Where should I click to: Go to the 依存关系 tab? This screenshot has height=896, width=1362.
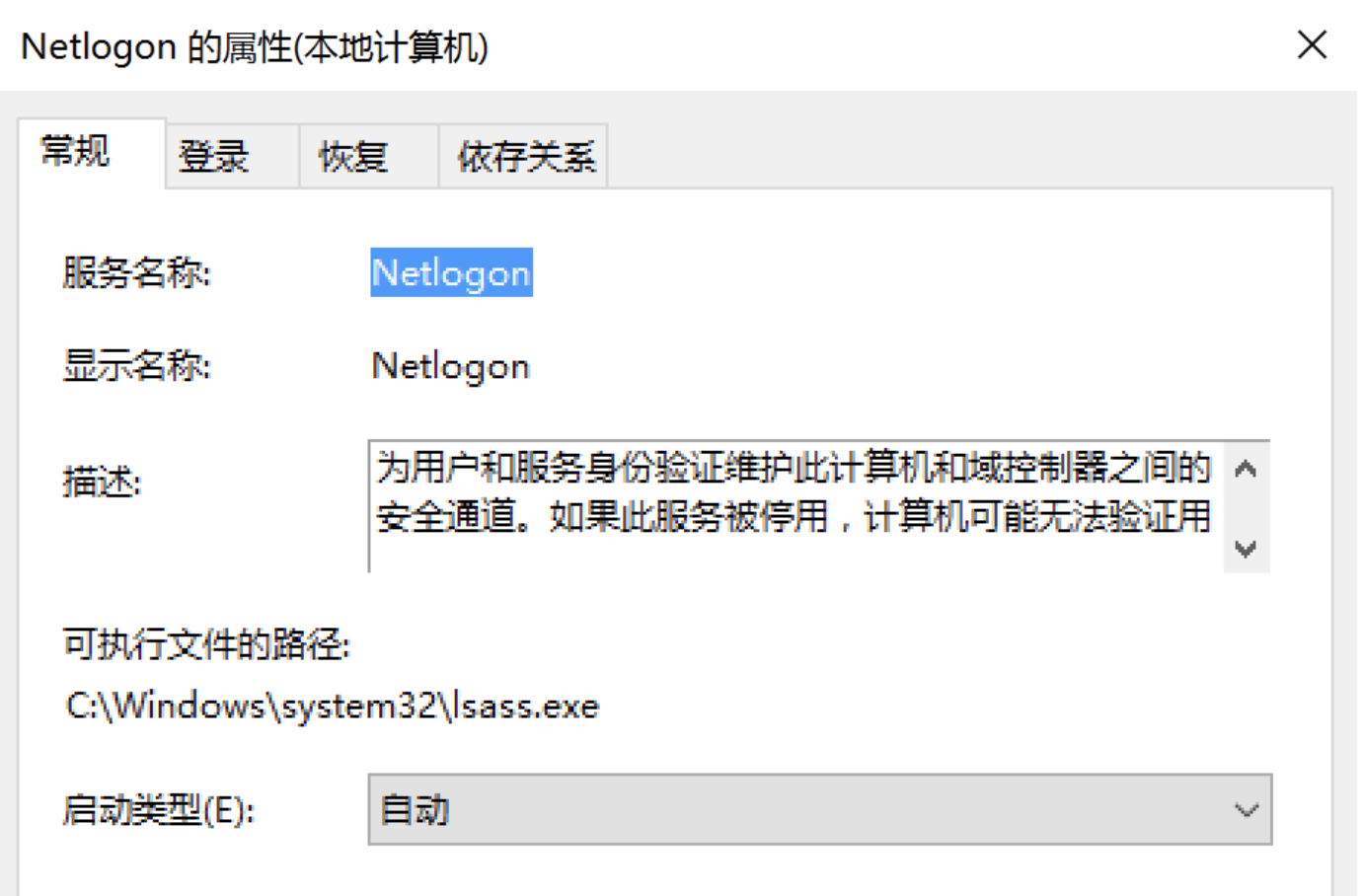pos(525,157)
